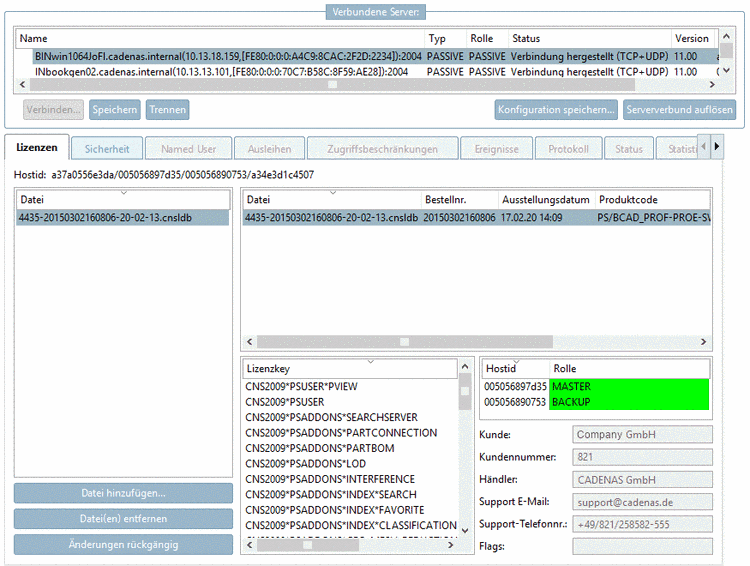Click the Support E-Mail field
The image size is (750, 566).
tap(642, 502)
